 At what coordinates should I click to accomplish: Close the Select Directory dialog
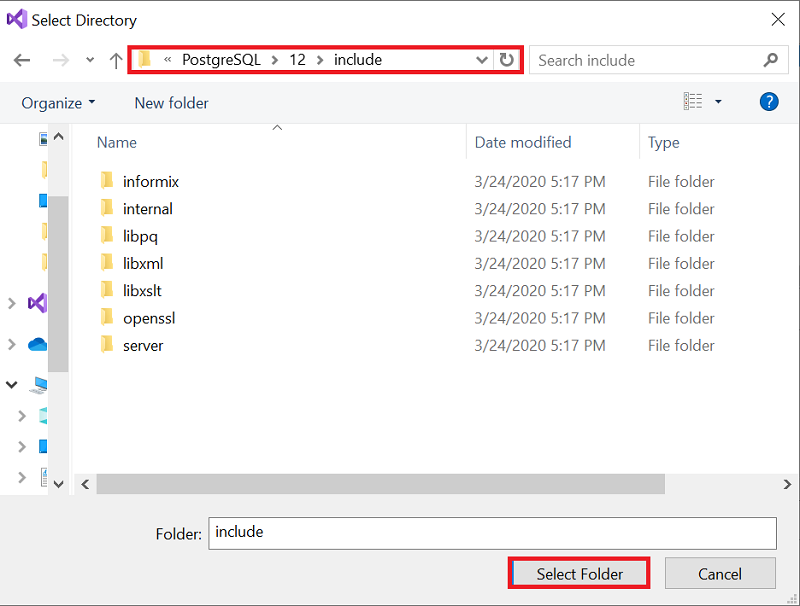[778, 20]
